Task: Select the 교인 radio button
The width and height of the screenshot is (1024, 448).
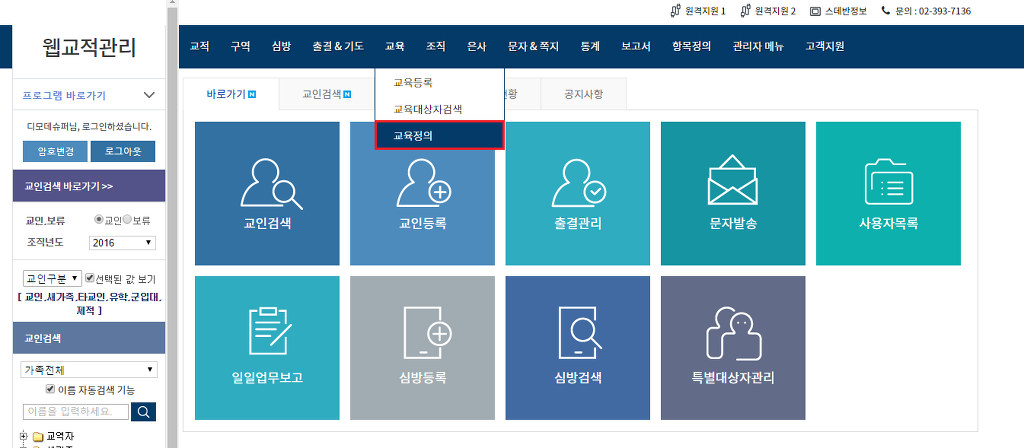Action: 99,220
